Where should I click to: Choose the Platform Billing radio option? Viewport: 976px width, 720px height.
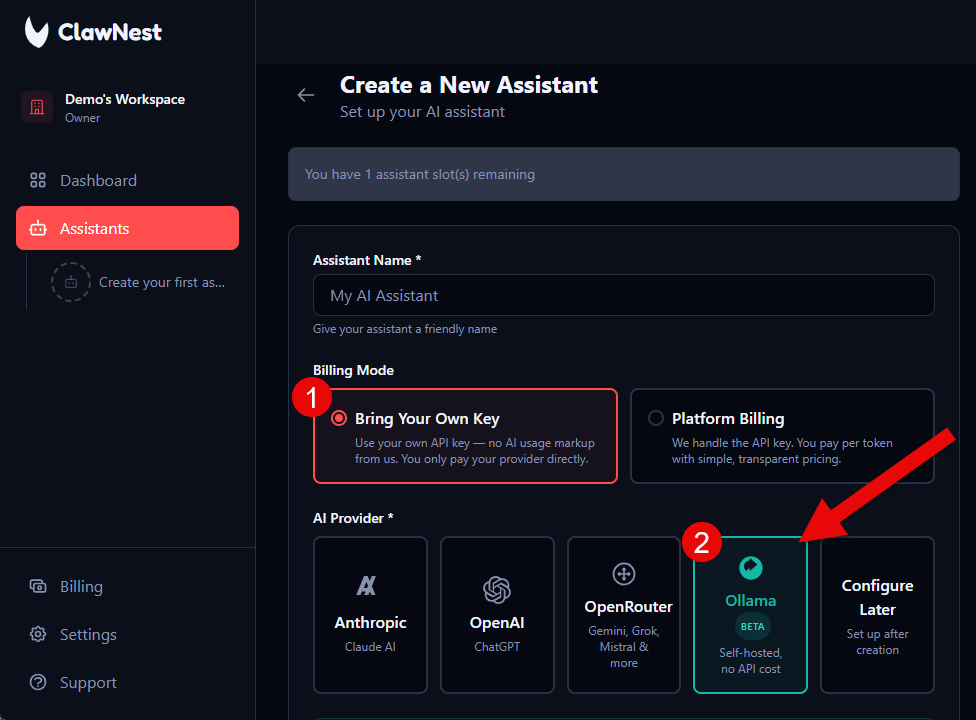click(x=656, y=418)
